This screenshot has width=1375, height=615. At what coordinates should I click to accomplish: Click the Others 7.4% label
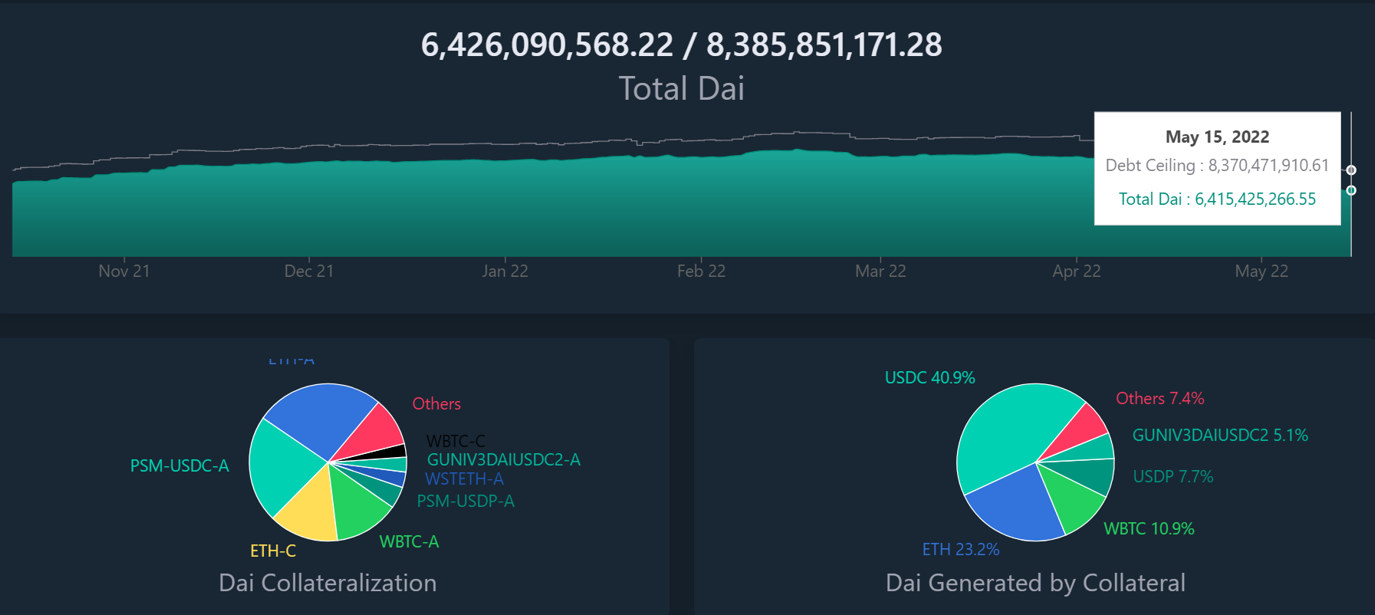pos(1160,398)
